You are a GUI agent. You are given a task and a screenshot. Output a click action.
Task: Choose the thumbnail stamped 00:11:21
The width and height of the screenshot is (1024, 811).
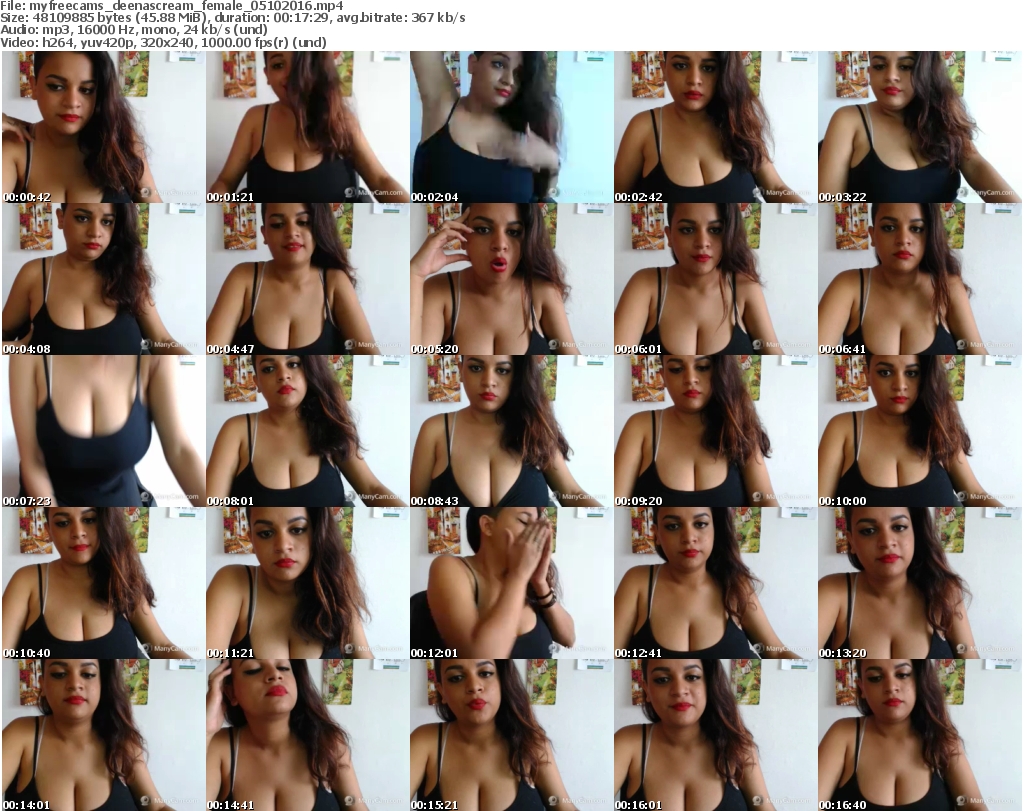pos(308,583)
